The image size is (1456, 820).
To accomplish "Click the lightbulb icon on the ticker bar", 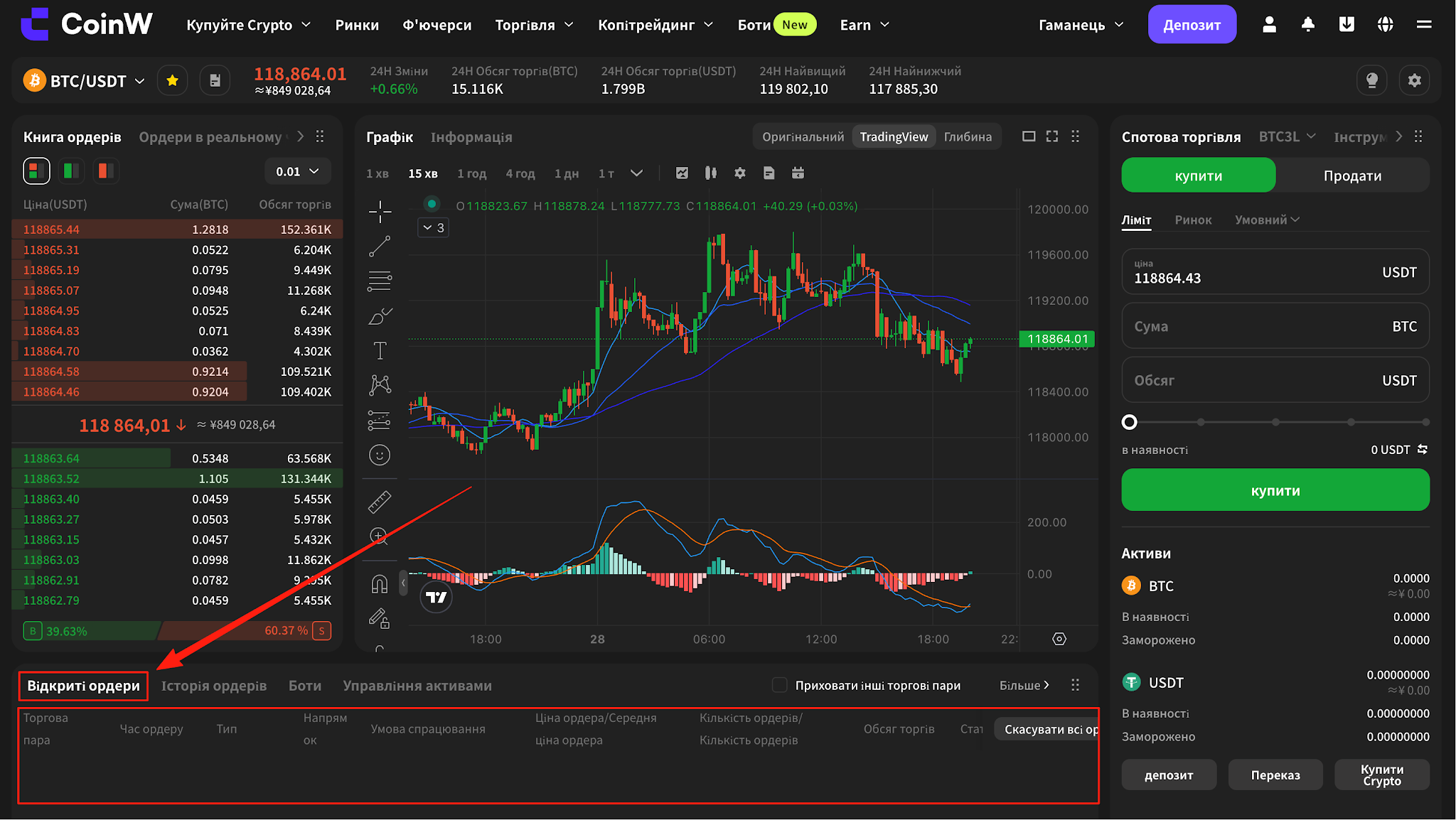I will click(1372, 80).
